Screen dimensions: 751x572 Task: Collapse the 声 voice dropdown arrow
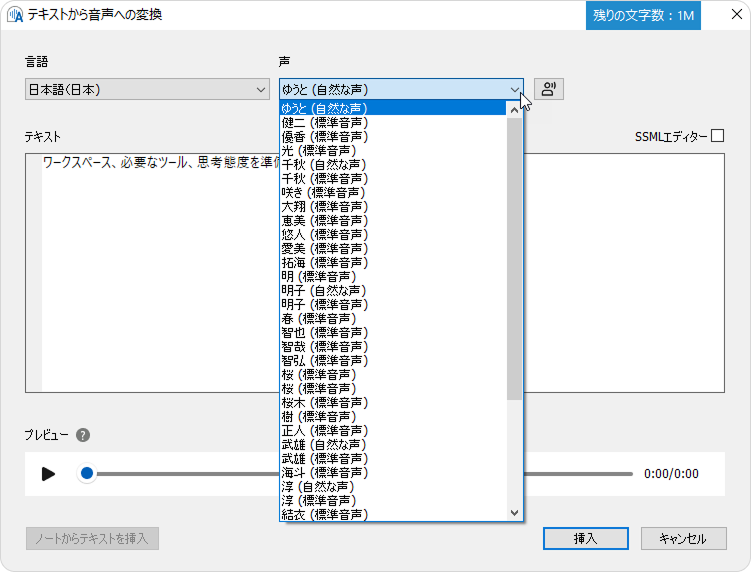click(515, 90)
